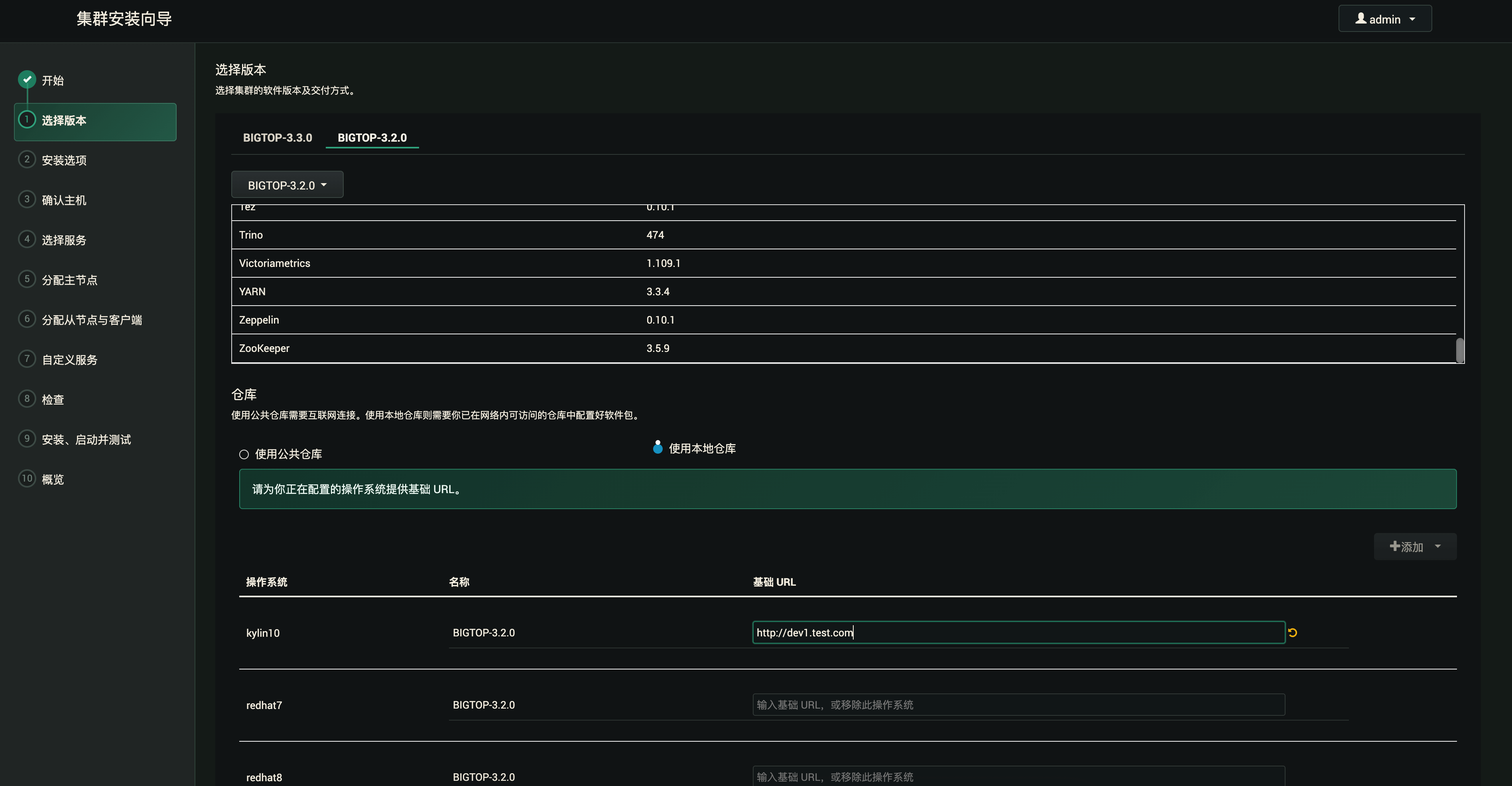Click the undo icon next to kylin10 URL
Screen dimensions: 1512x786
(1292, 633)
